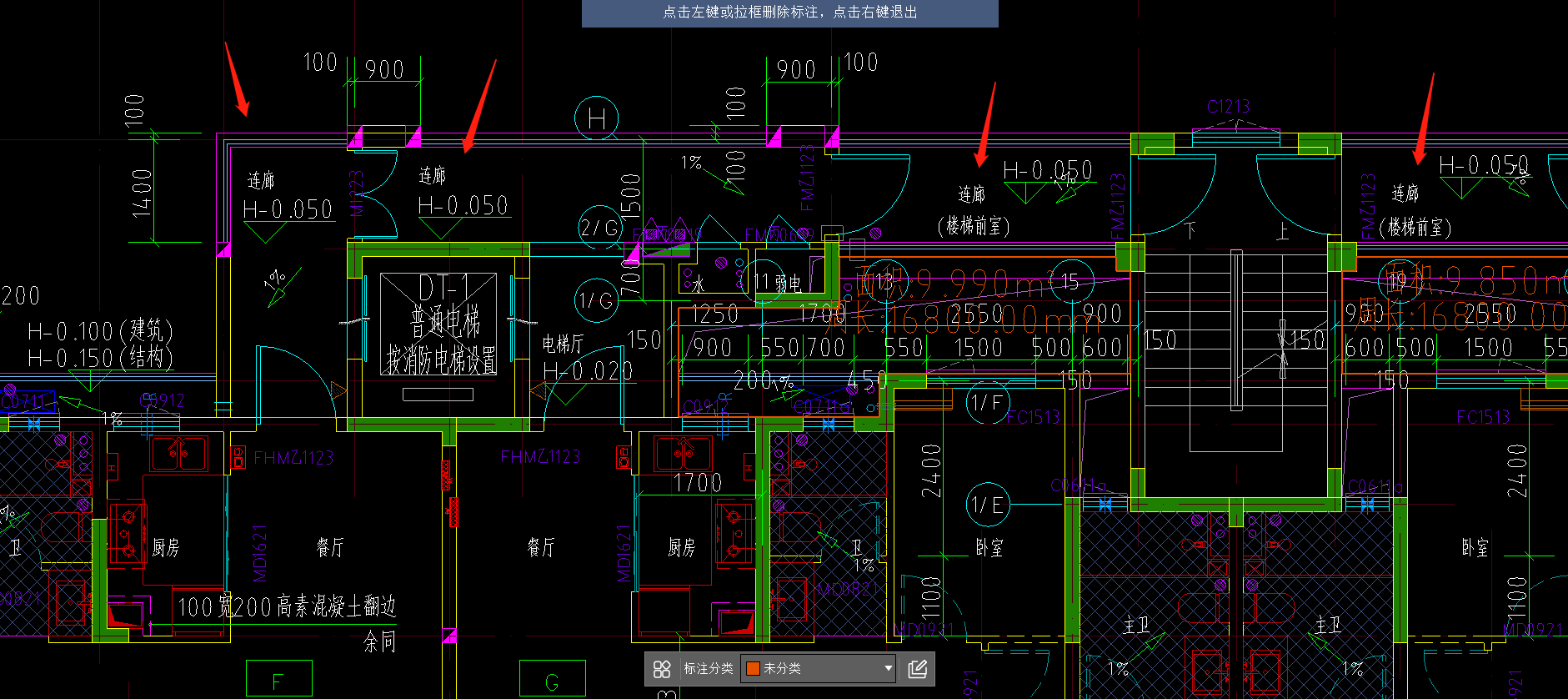1568x699 pixels.
Task: Click the edit annotation layers icon
Action: tap(917, 669)
